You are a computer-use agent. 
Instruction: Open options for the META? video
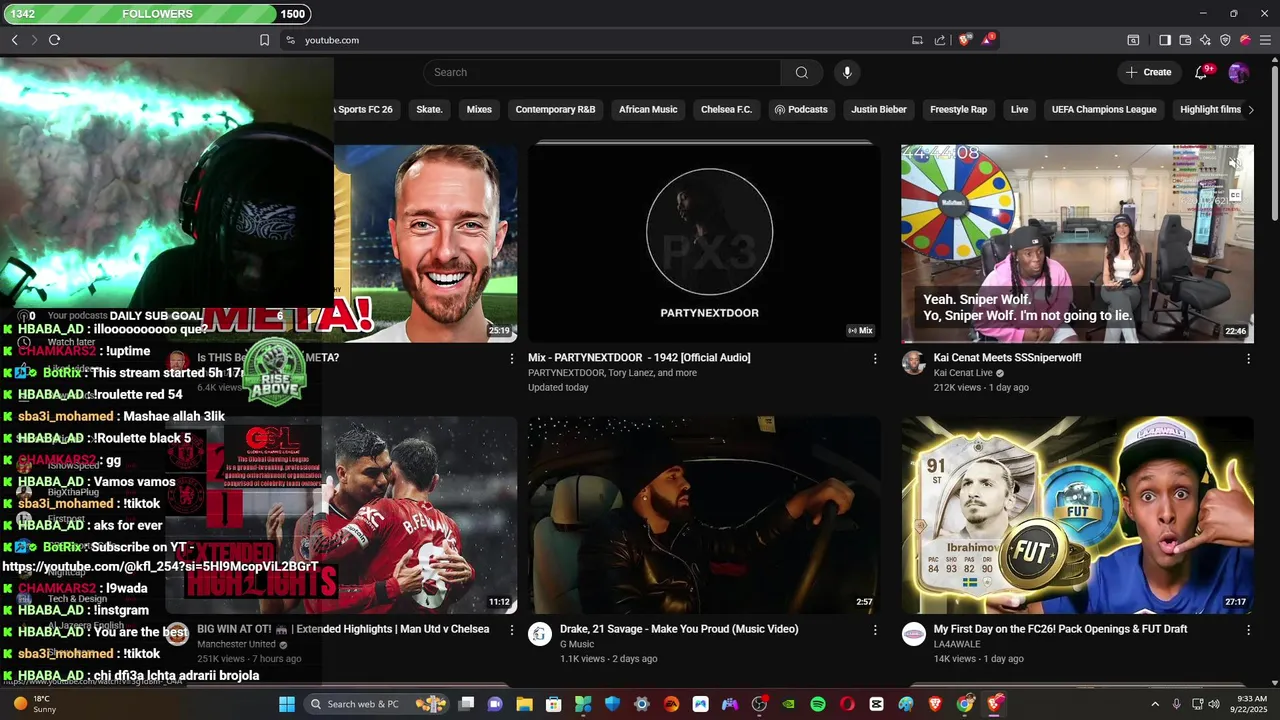tap(512, 358)
